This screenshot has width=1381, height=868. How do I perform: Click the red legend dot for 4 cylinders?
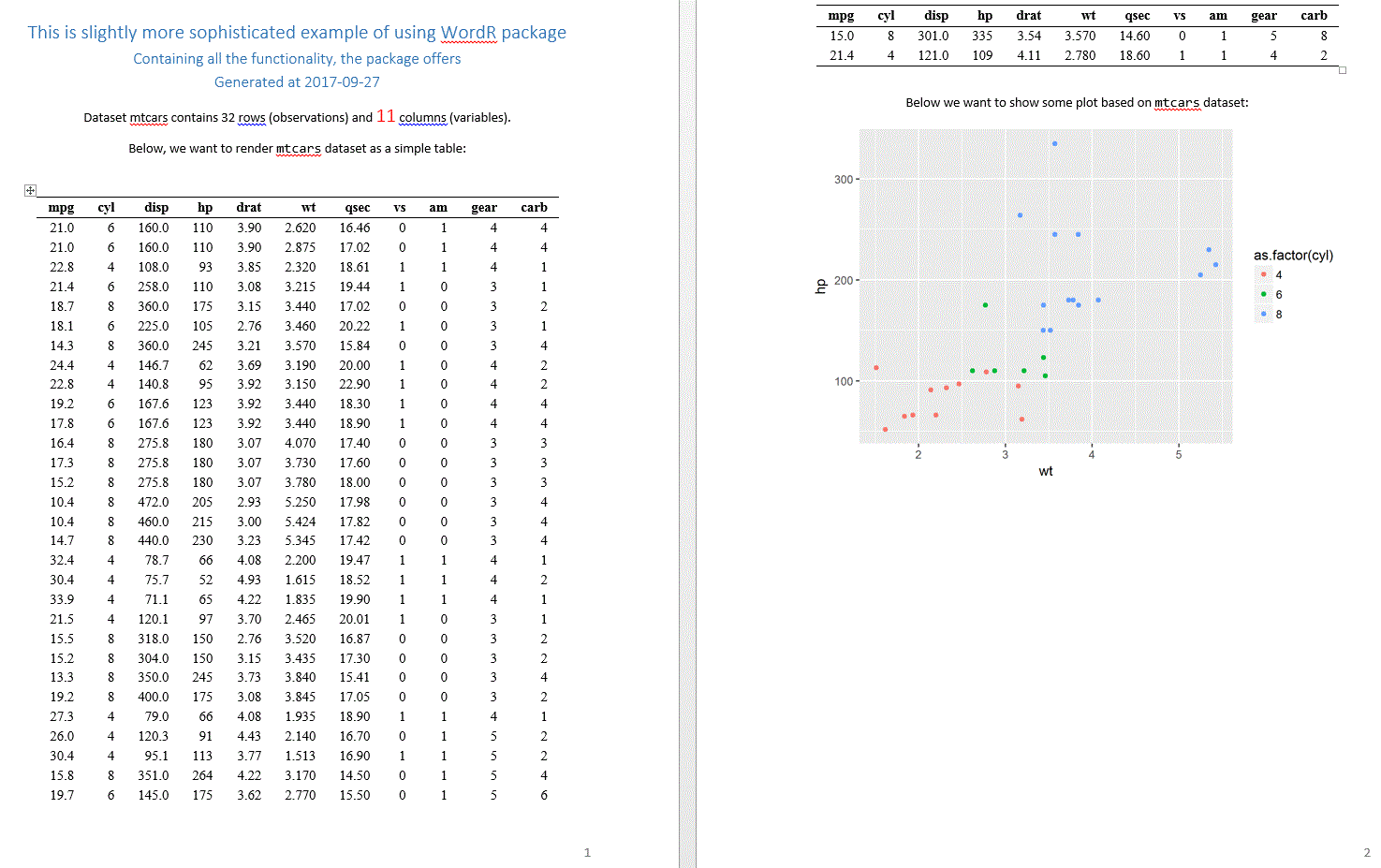(x=1263, y=274)
